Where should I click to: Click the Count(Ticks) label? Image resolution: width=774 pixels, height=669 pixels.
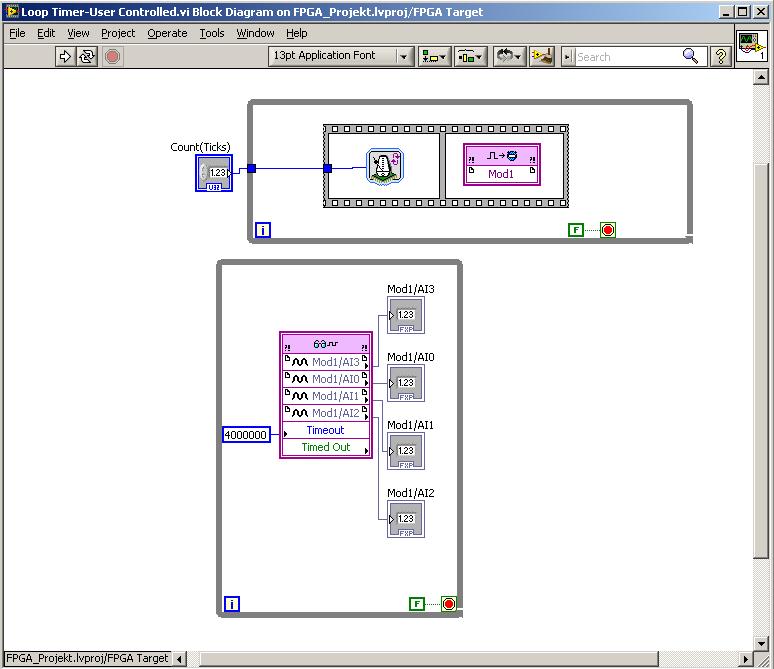click(x=200, y=147)
